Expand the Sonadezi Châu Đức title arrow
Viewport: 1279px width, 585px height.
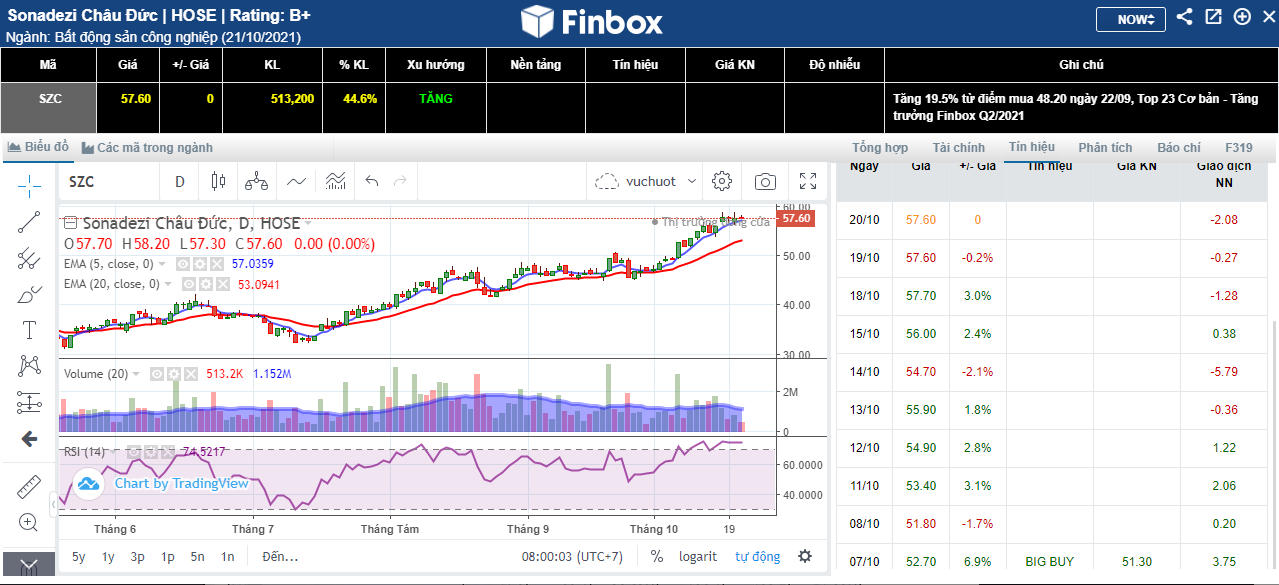point(307,222)
